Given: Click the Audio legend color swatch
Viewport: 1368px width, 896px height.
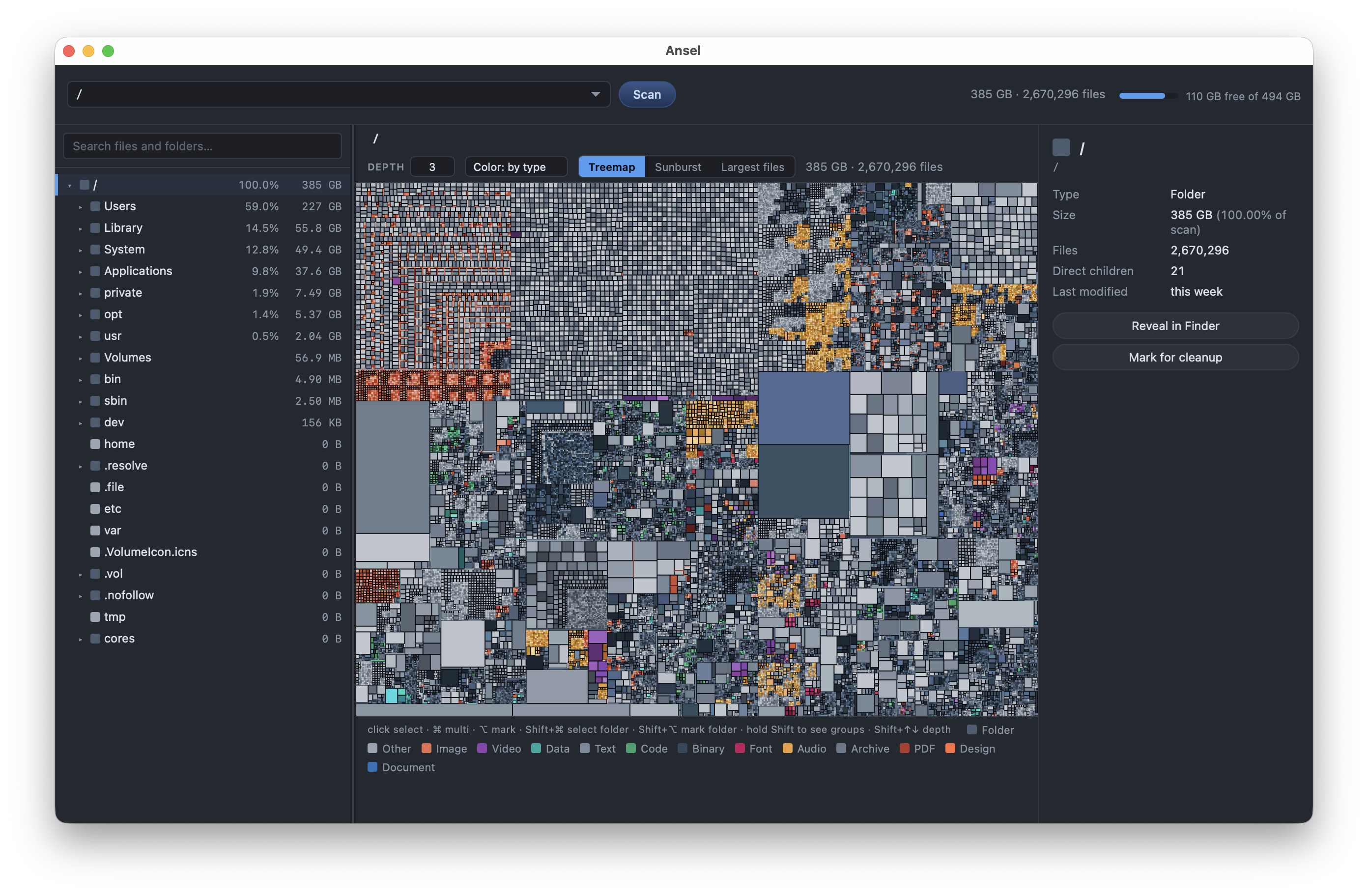Looking at the screenshot, I should [788, 748].
